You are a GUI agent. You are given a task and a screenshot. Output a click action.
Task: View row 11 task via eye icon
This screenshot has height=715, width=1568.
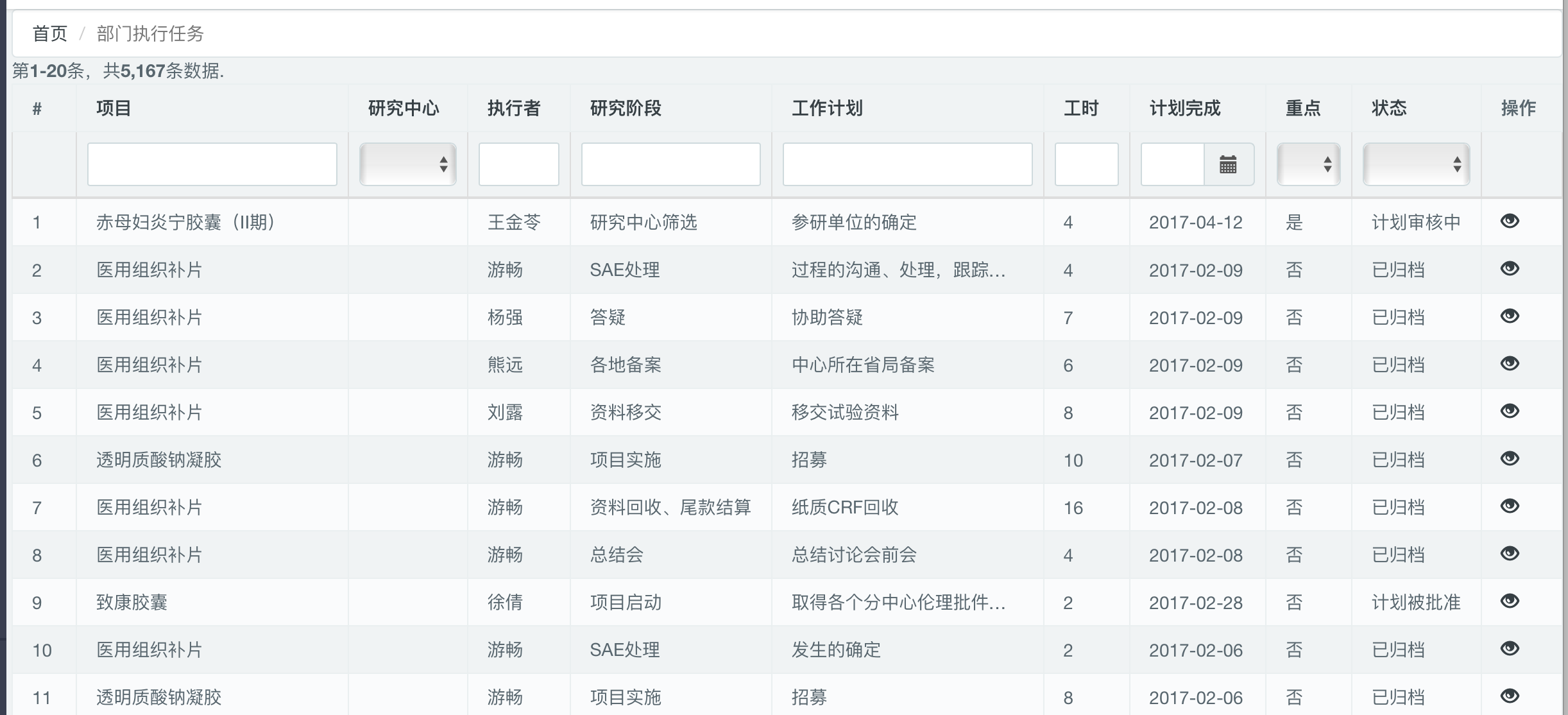pos(1510,696)
